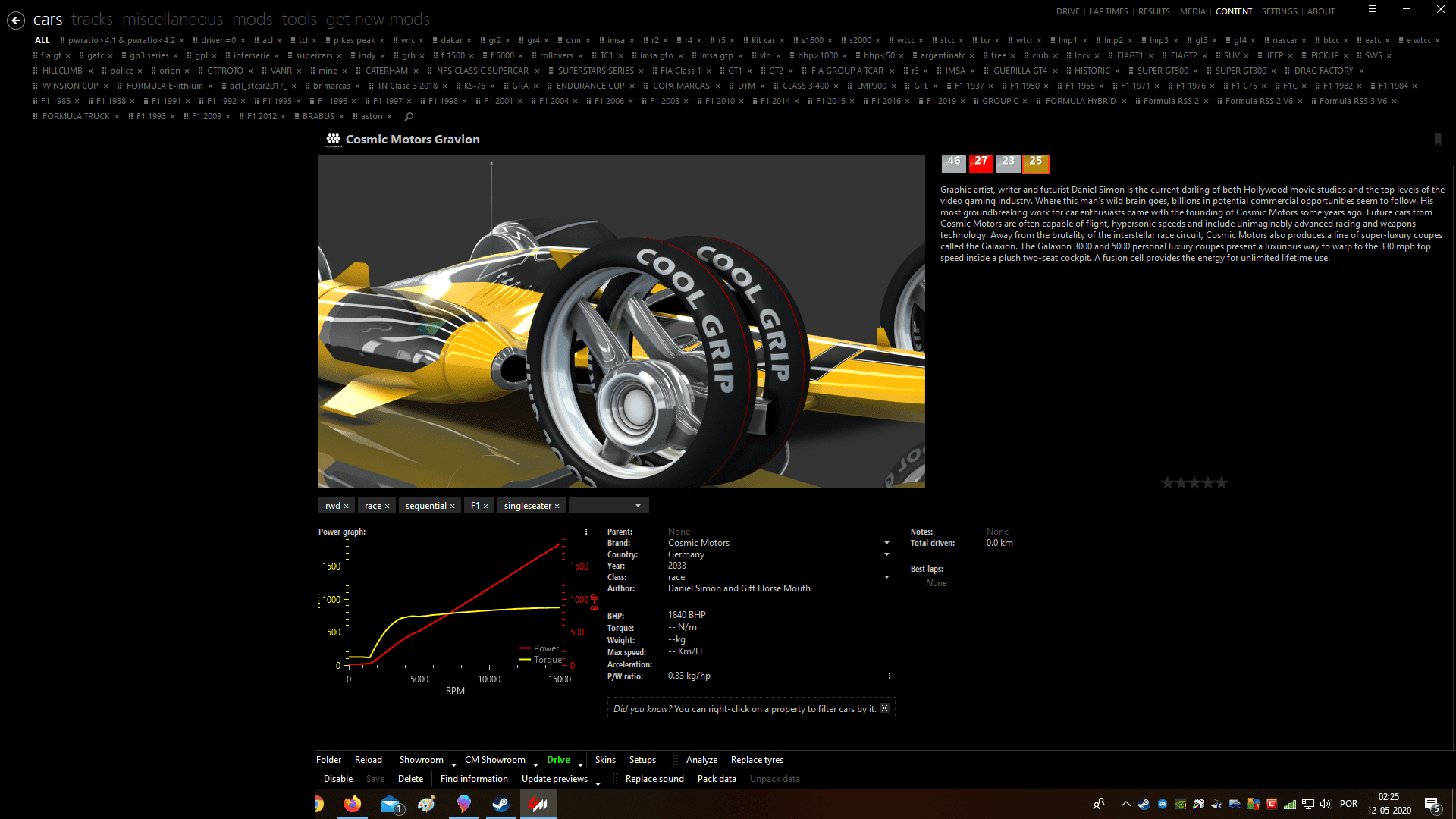Screen dimensions: 1456x819
Task: Open the P/W ratio three-dot menu
Action: tap(890, 676)
